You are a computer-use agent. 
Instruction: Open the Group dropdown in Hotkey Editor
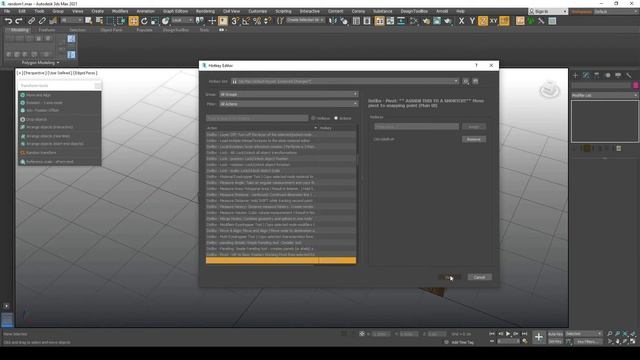[289, 94]
